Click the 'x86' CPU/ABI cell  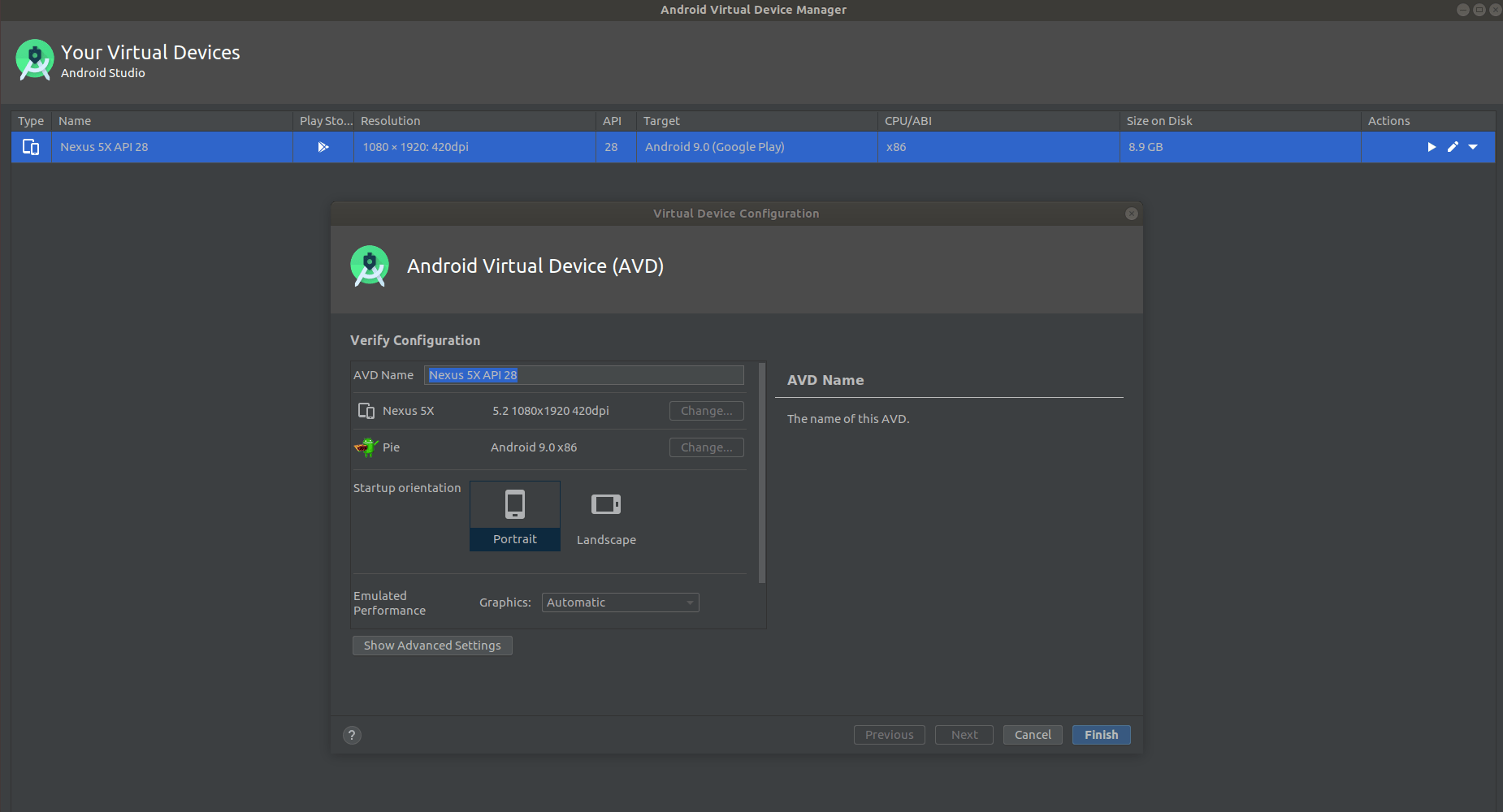[x=998, y=147]
